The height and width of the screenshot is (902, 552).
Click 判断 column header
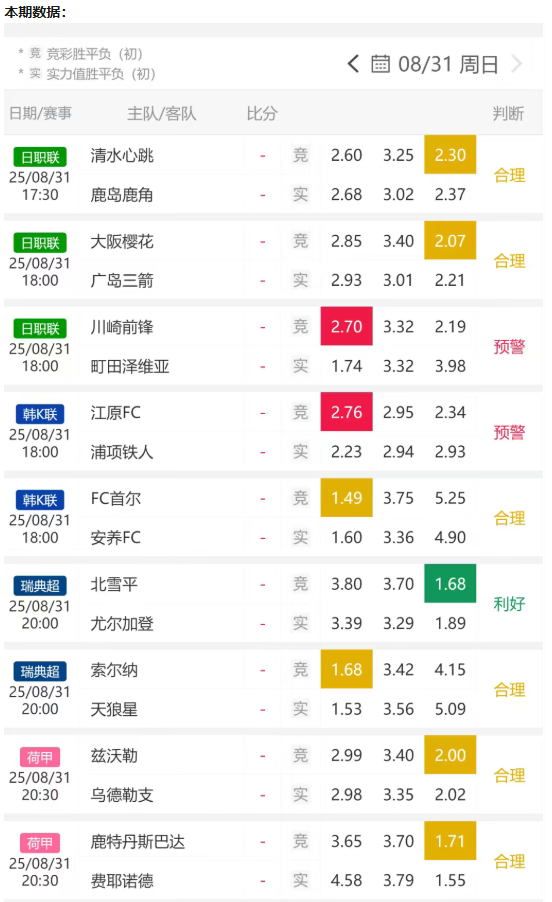(x=508, y=113)
